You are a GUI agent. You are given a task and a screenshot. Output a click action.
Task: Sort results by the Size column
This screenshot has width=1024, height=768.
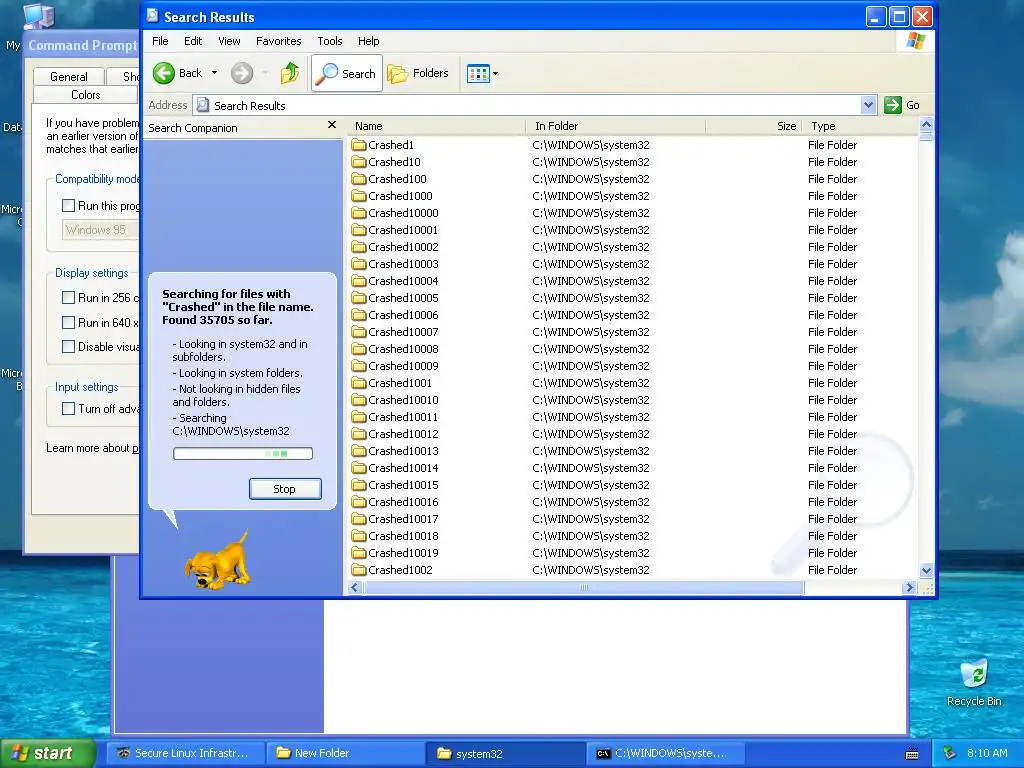click(754, 126)
